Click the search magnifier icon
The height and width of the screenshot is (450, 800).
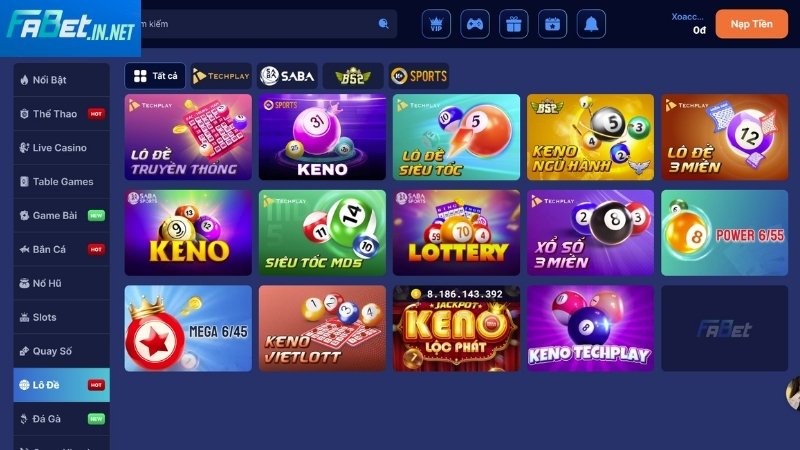(383, 23)
